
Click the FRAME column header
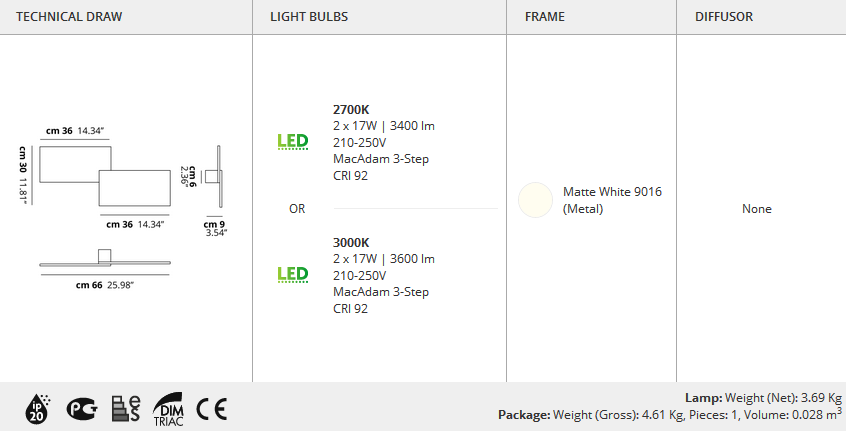(545, 17)
